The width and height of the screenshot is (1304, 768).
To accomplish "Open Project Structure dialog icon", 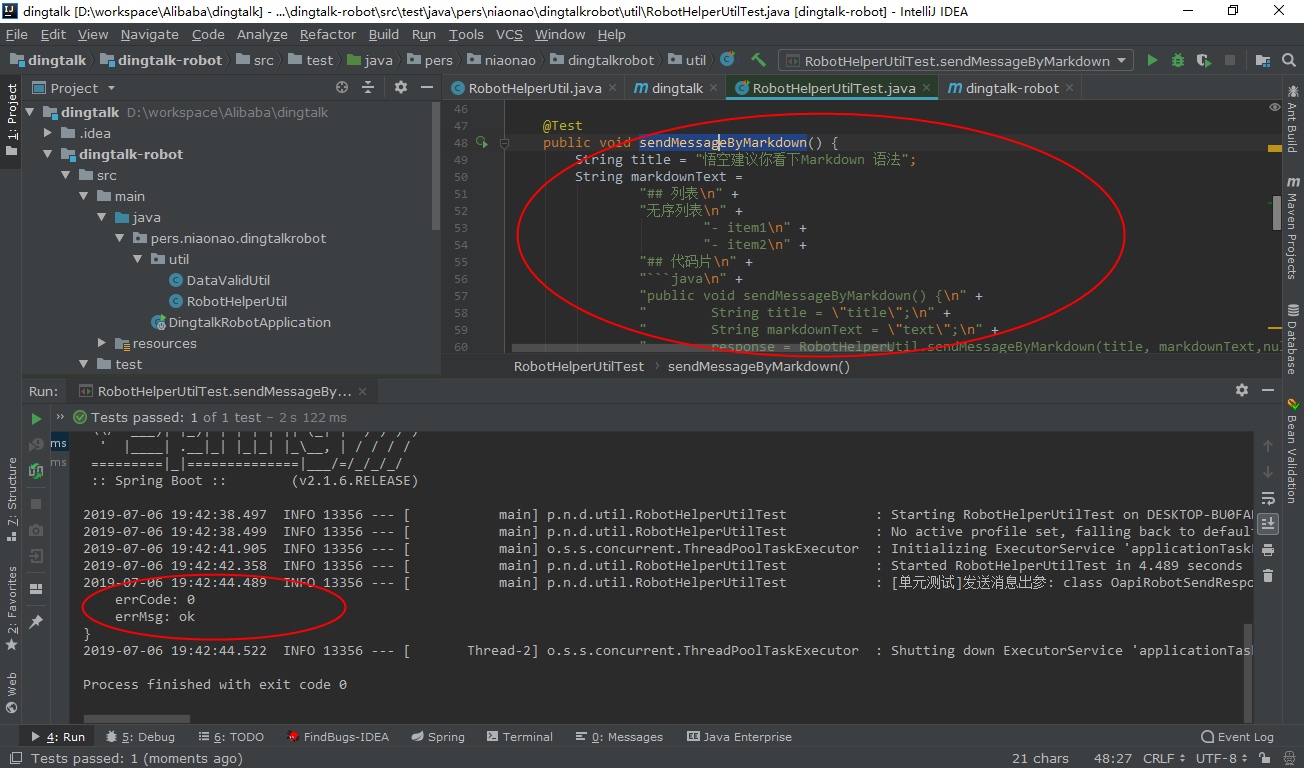I will click(1262, 60).
